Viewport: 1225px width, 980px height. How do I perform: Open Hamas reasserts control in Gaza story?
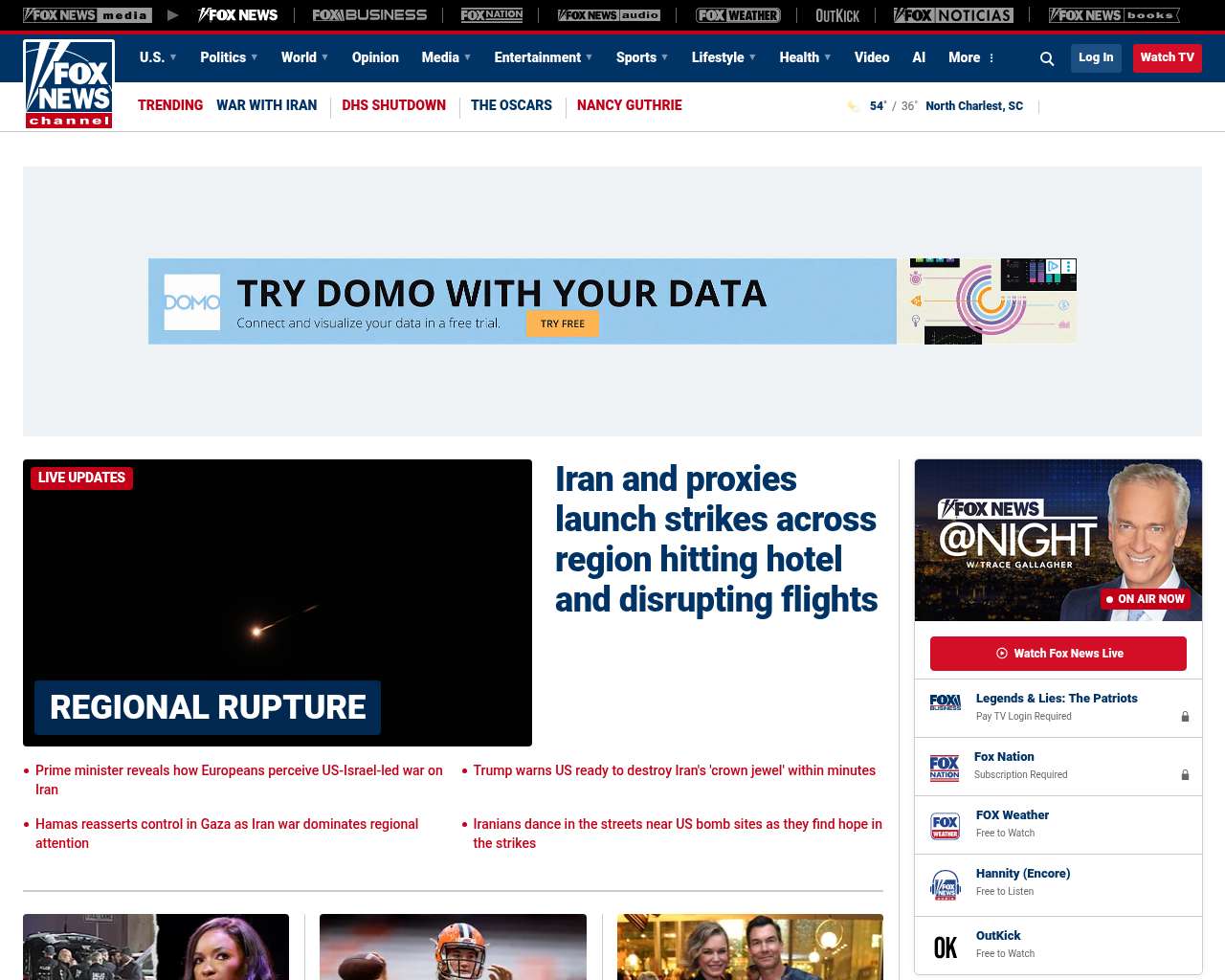point(227,834)
